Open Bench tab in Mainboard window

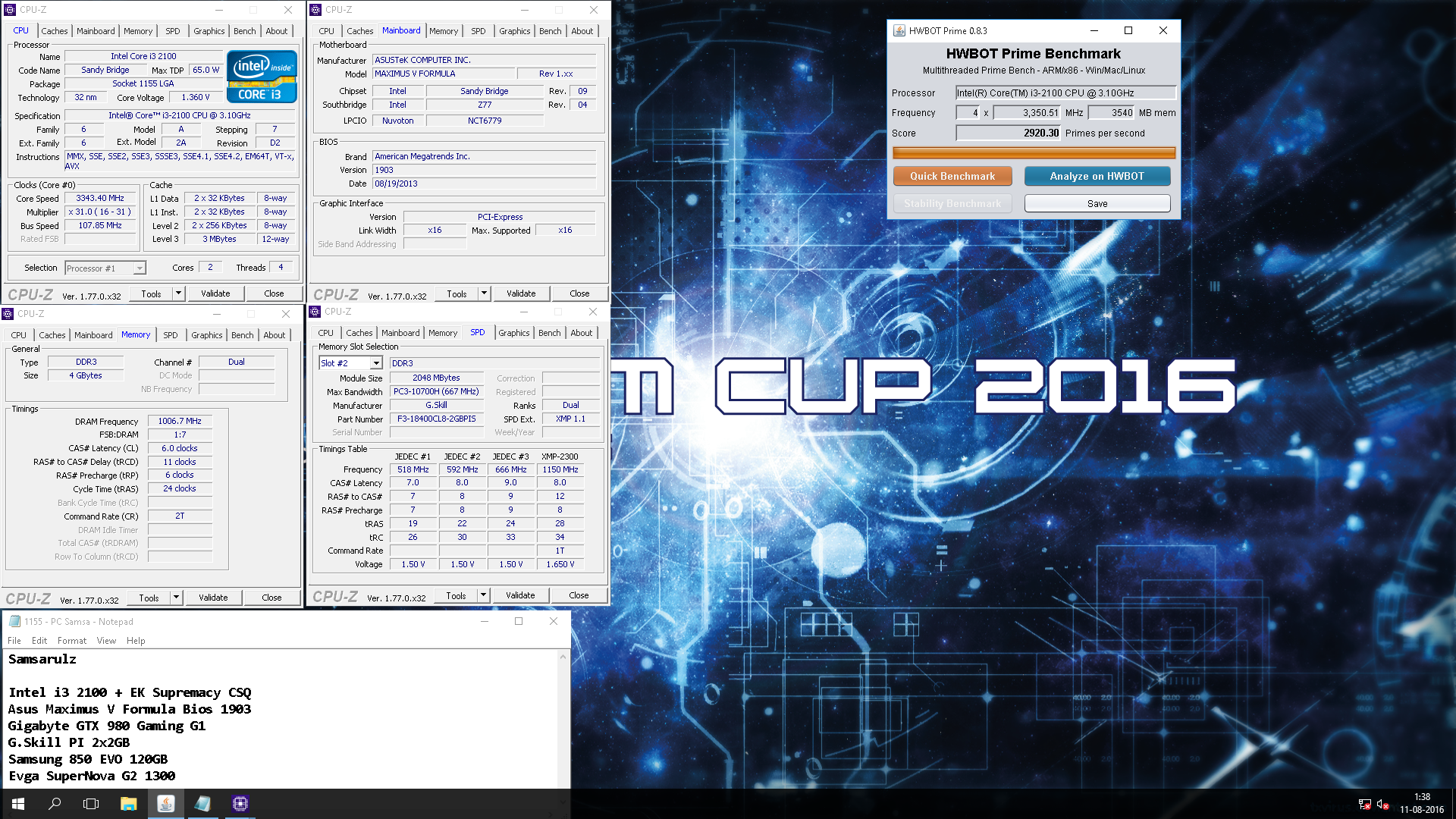click(x=551, y=31)
